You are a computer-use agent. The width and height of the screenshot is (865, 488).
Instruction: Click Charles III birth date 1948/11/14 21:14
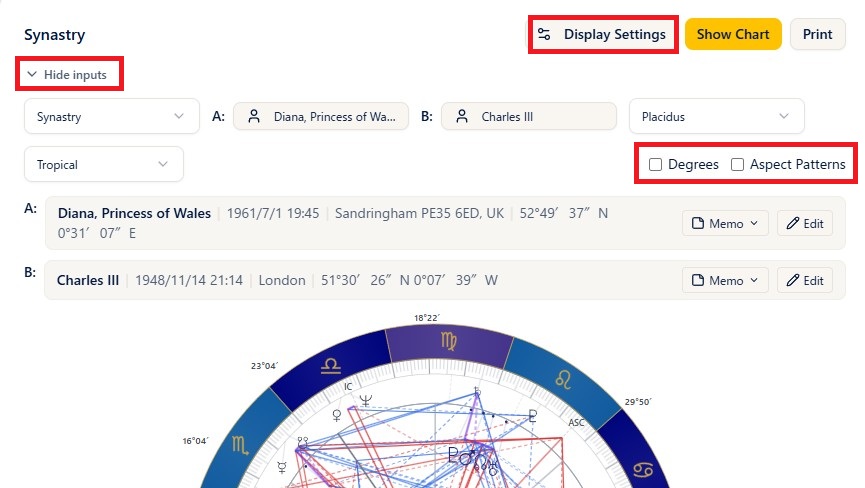point(189,280)
